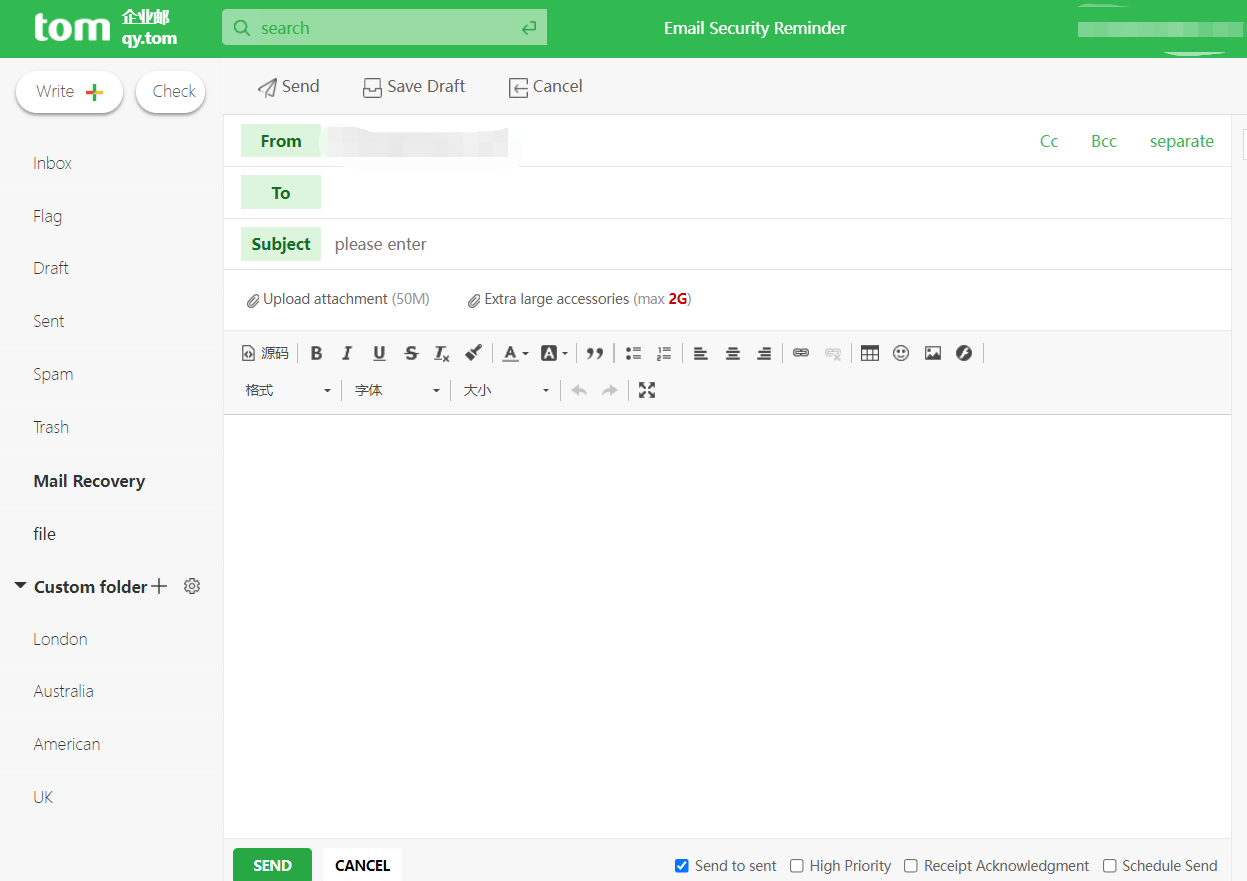This screenshot has width=1247, height=881.
Task: Open the 格式 format dropdown
Action: [x=288, y=390]
